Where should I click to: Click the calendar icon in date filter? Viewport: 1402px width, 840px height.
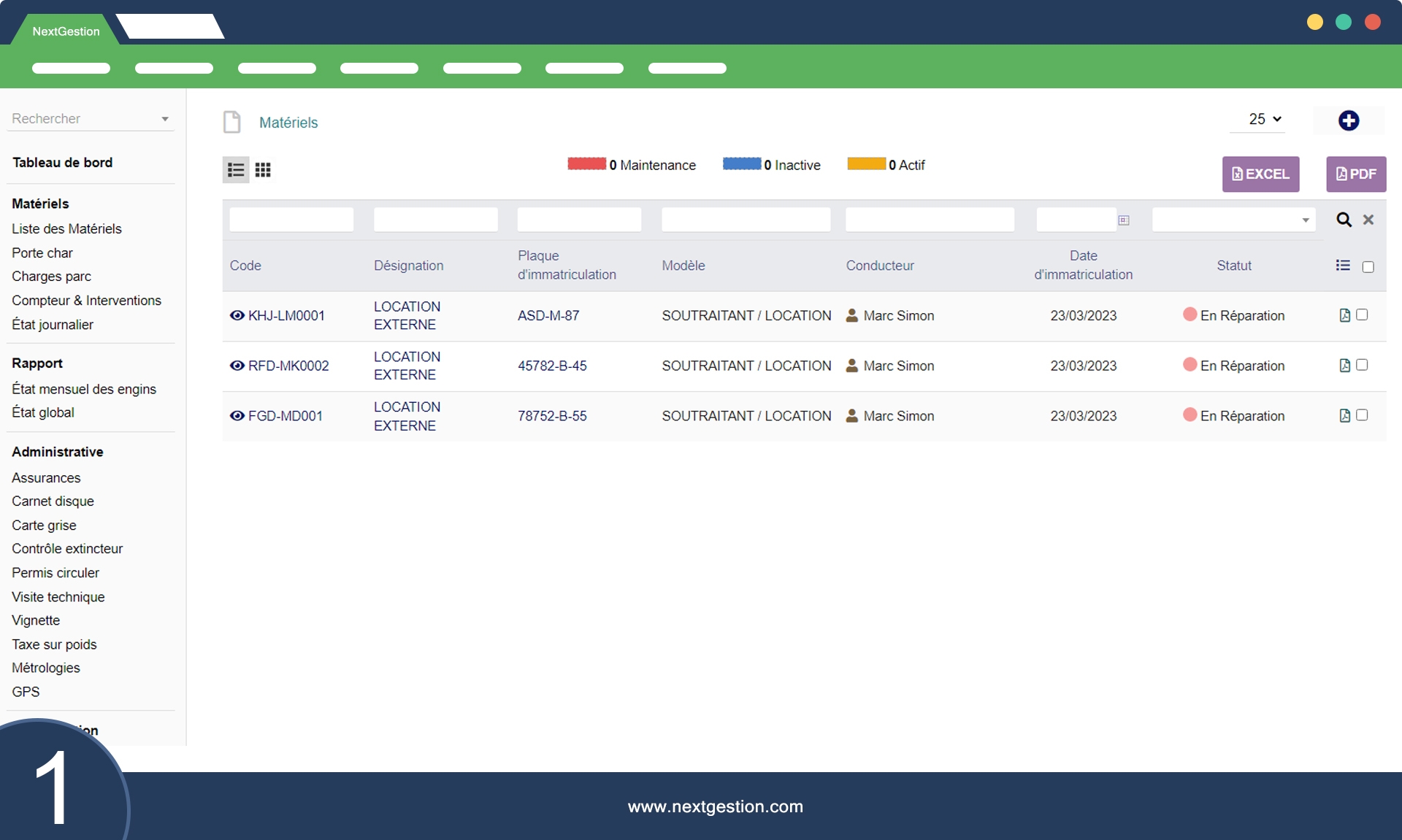[x=1124, y=220]
